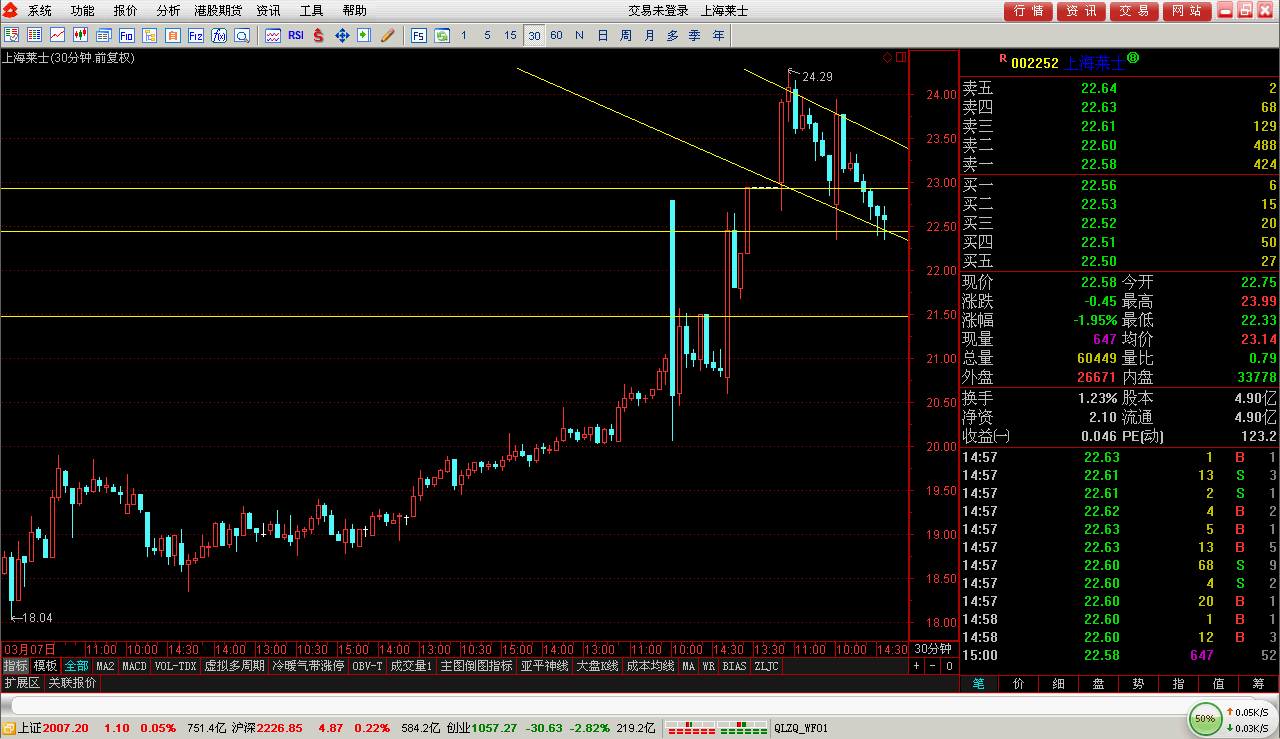The height and width of the screenshot is (739, 1280).
Task: Click the 网站 button at top right
Action: (x=1185, y=11)
